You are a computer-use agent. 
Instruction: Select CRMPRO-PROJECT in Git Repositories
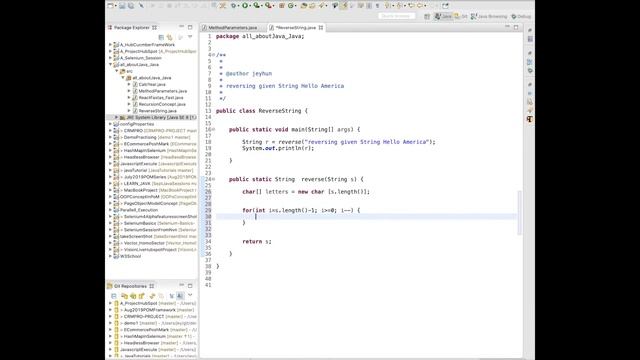tap(144, 317)
